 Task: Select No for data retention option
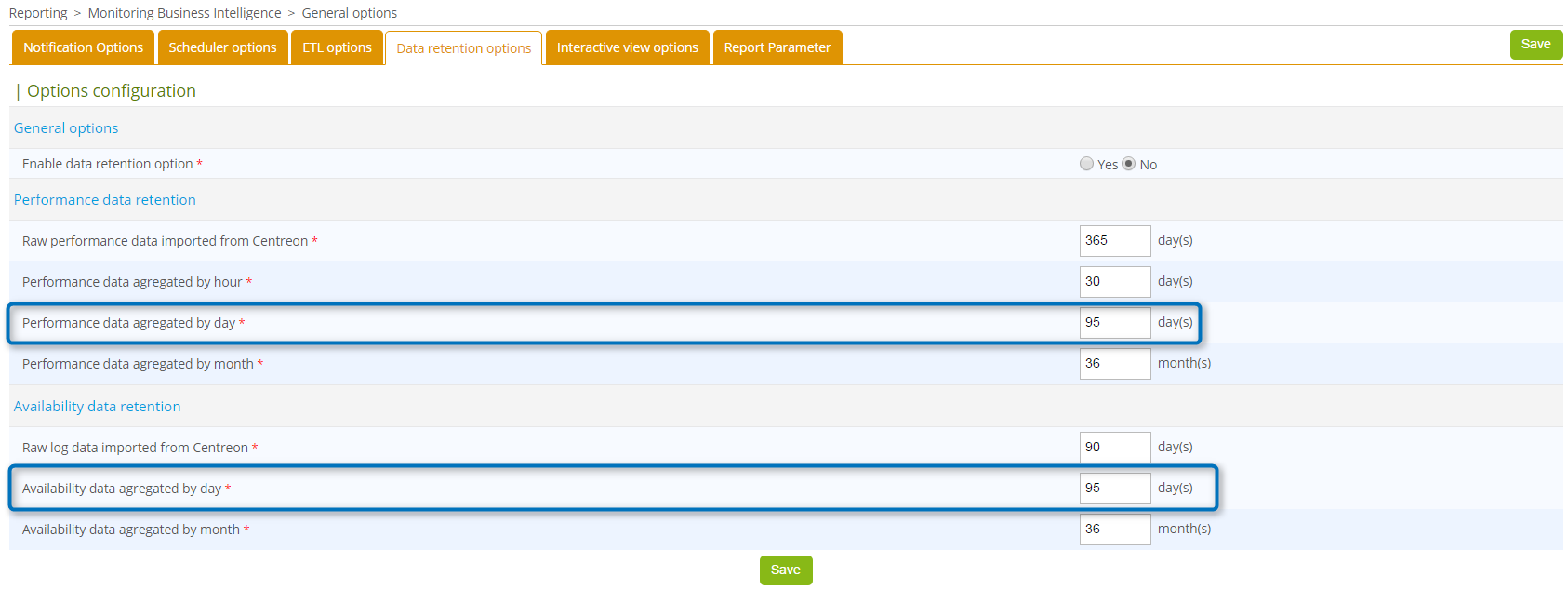pos(1128,164)
